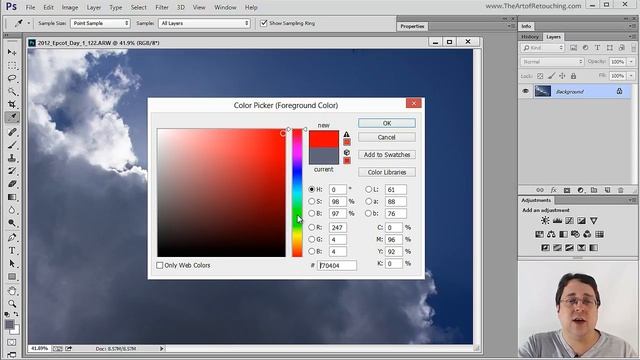Image resolution: width=640 pixels, height=360 pixels.
Task: Click the Background layer thumbnail
Action: [x=543, y=91]
